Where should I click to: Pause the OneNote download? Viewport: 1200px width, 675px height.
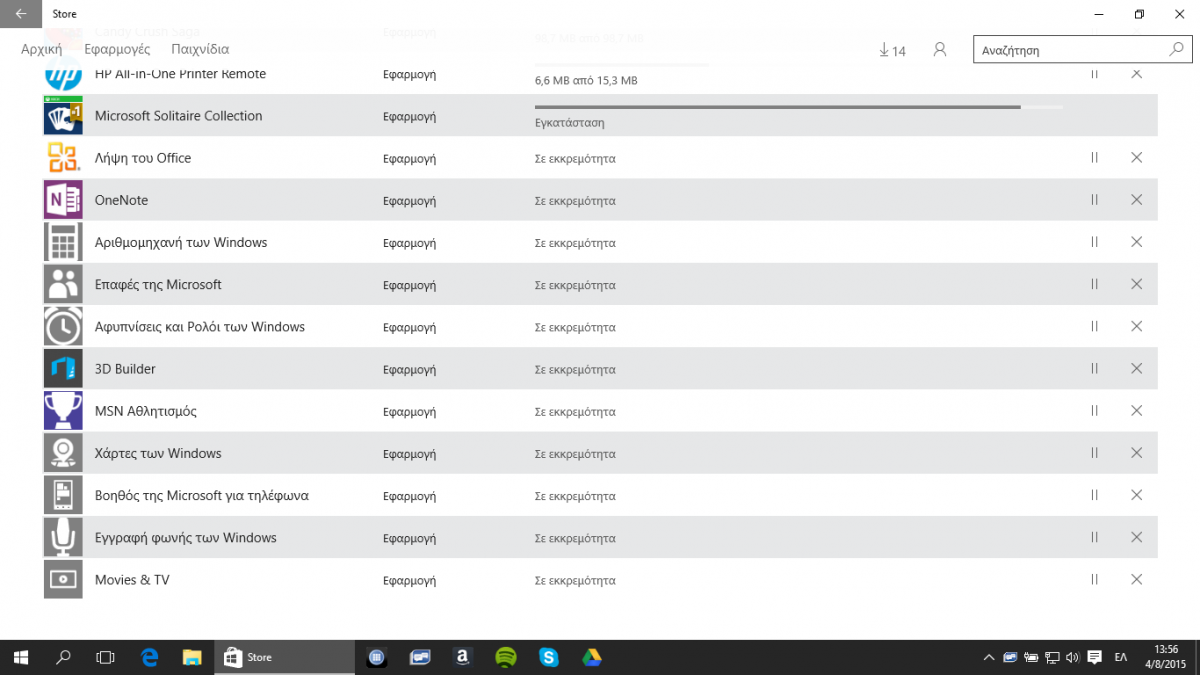1094,200
